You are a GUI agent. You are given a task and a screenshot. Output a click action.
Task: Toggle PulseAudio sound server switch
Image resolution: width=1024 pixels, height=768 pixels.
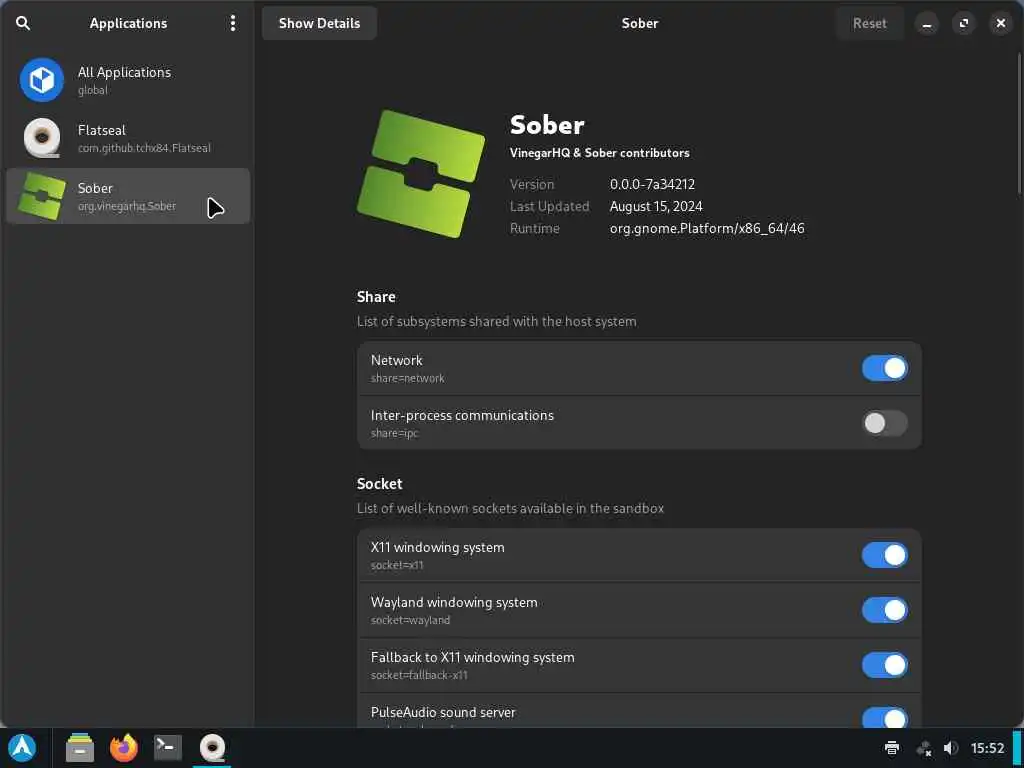point(884,717)
